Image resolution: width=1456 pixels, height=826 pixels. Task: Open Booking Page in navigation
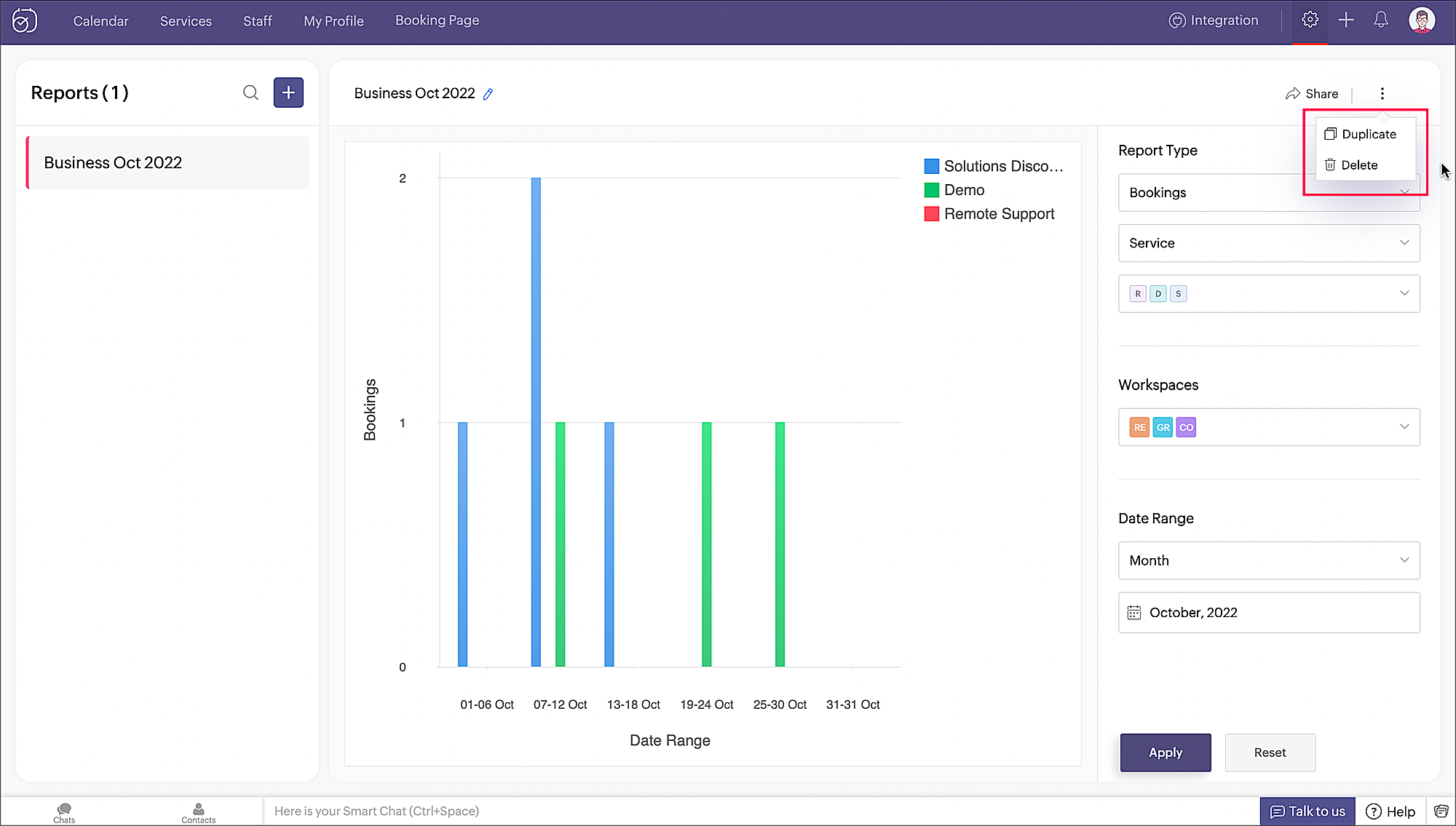(437, 21)
